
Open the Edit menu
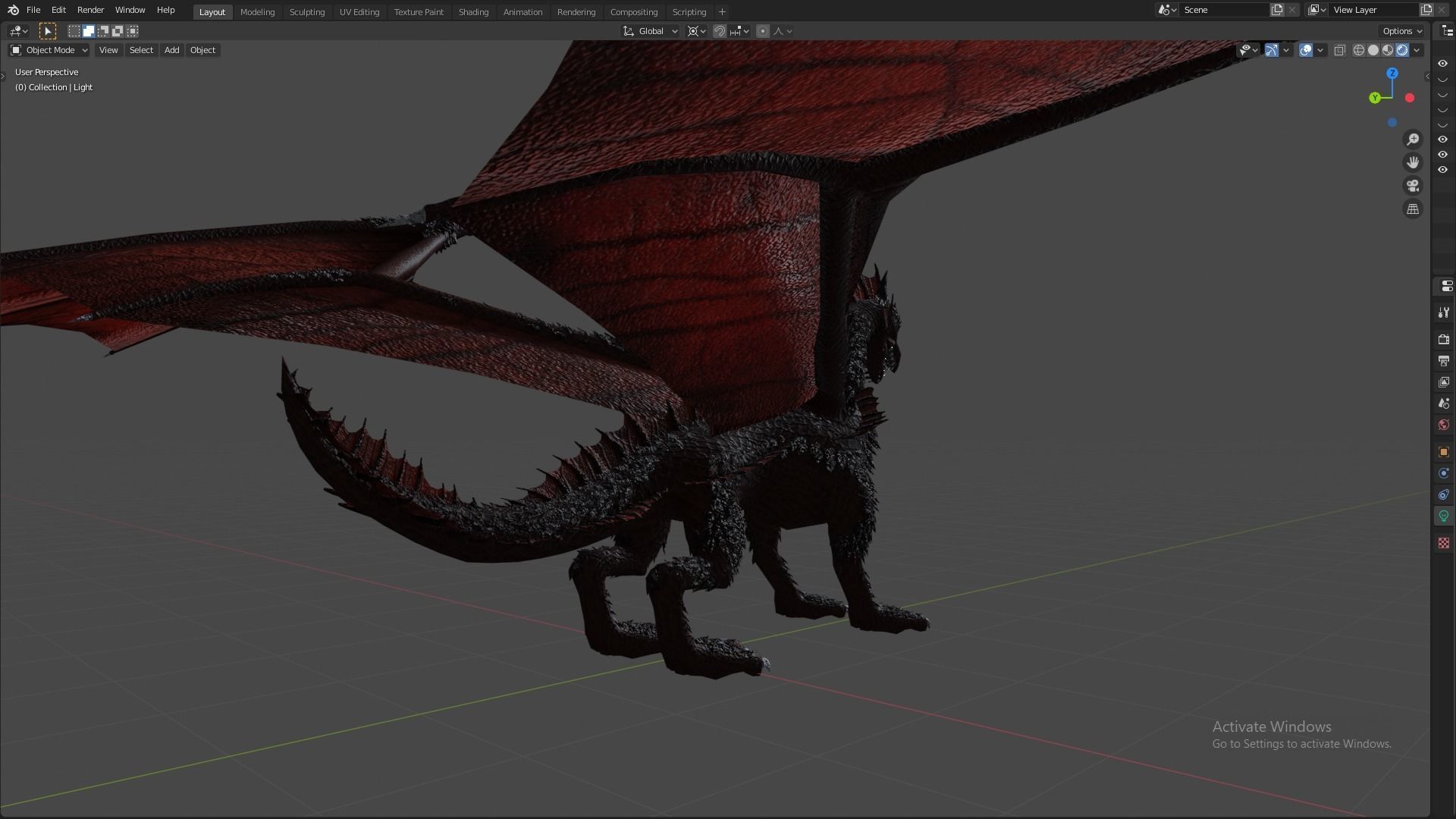pos(58,10)
